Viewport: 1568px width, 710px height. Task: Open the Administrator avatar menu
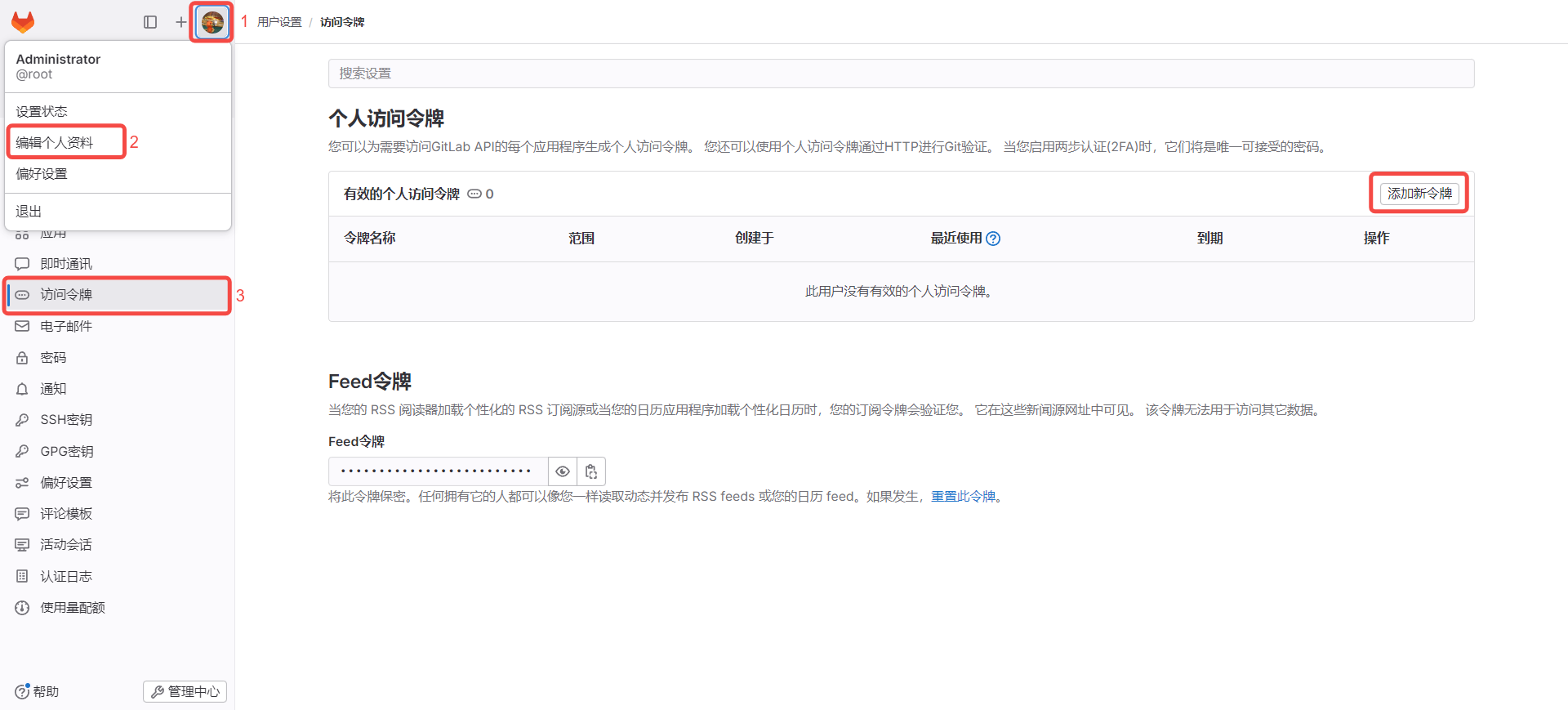click(x=212, y=22)
